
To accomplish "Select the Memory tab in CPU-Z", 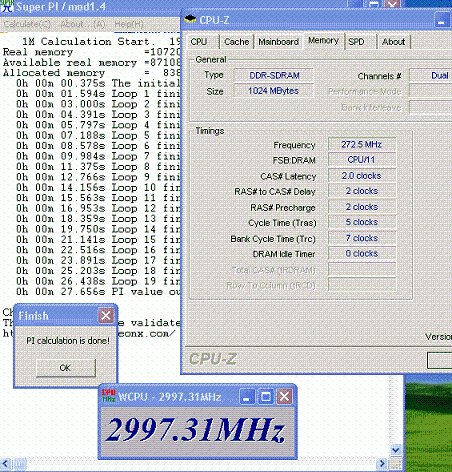I will (x=323, y=41).
